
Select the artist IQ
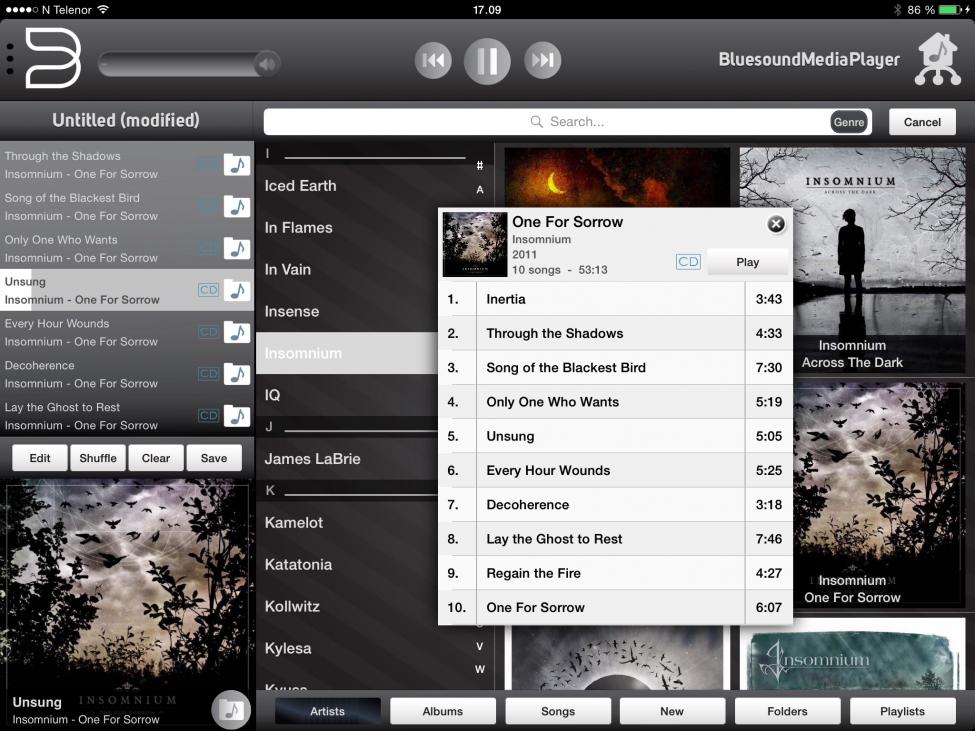pos(347,395)
